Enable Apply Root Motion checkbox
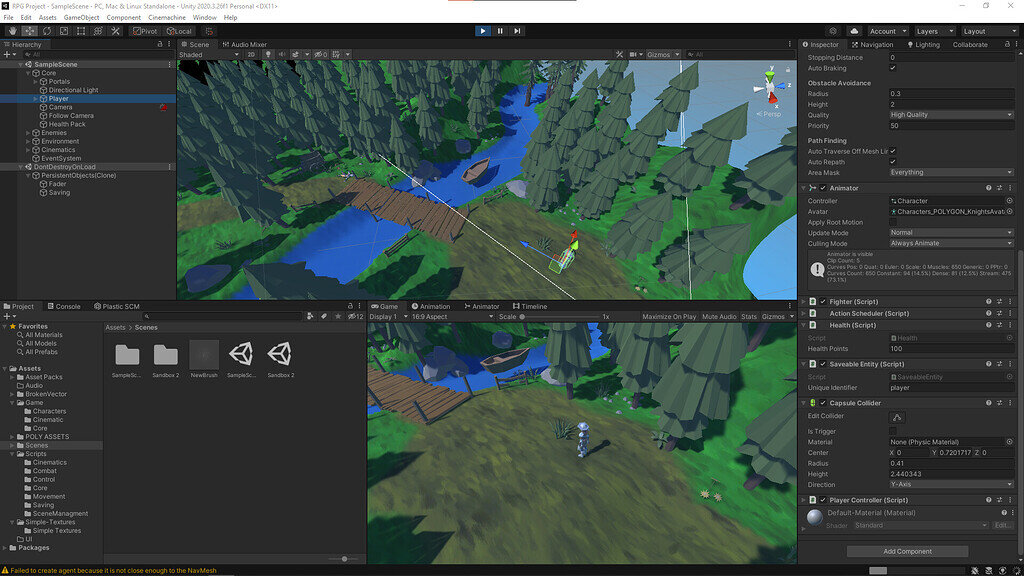 [x=893, y=222]
